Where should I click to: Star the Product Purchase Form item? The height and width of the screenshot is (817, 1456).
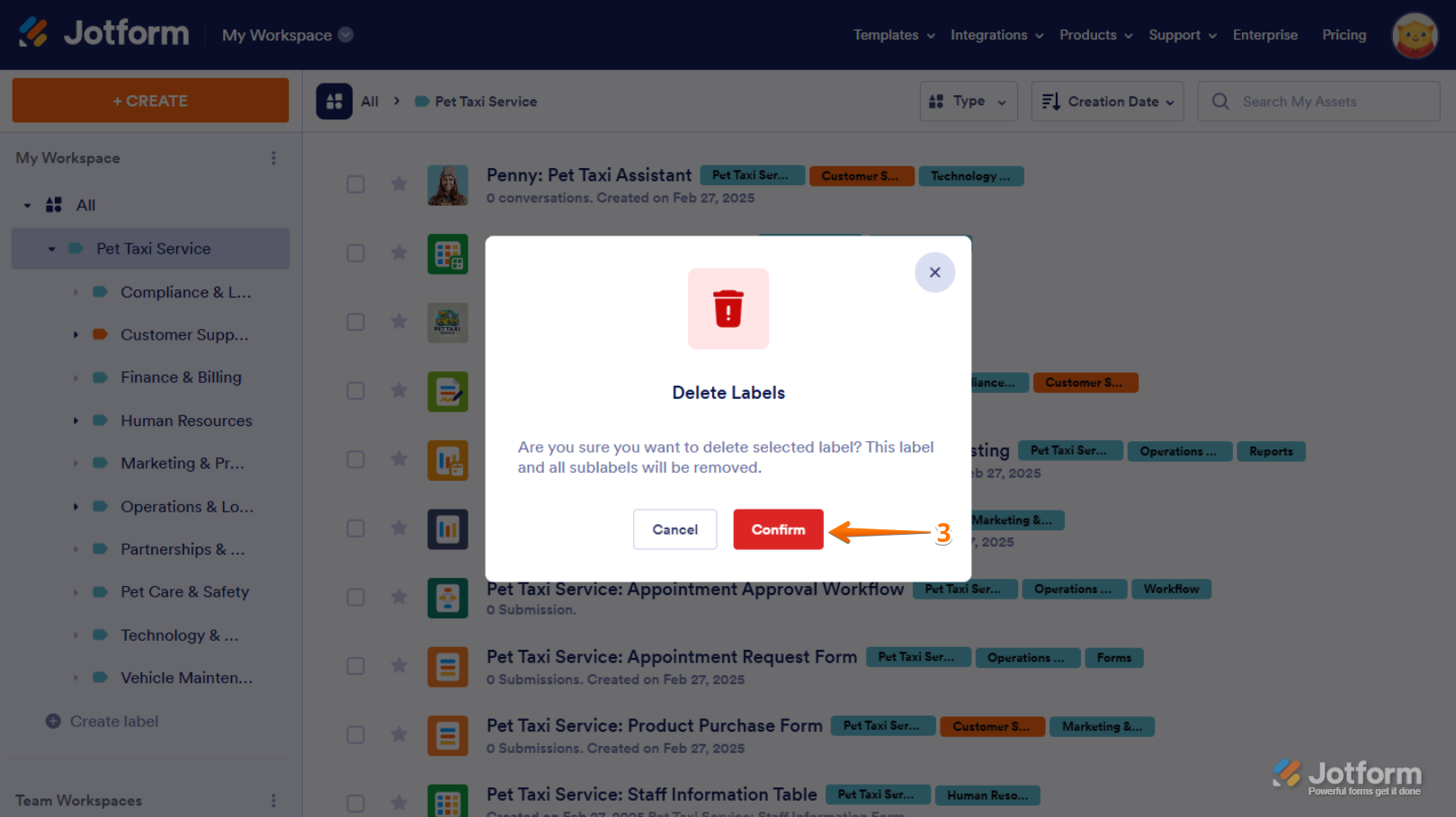pos(399,734)
